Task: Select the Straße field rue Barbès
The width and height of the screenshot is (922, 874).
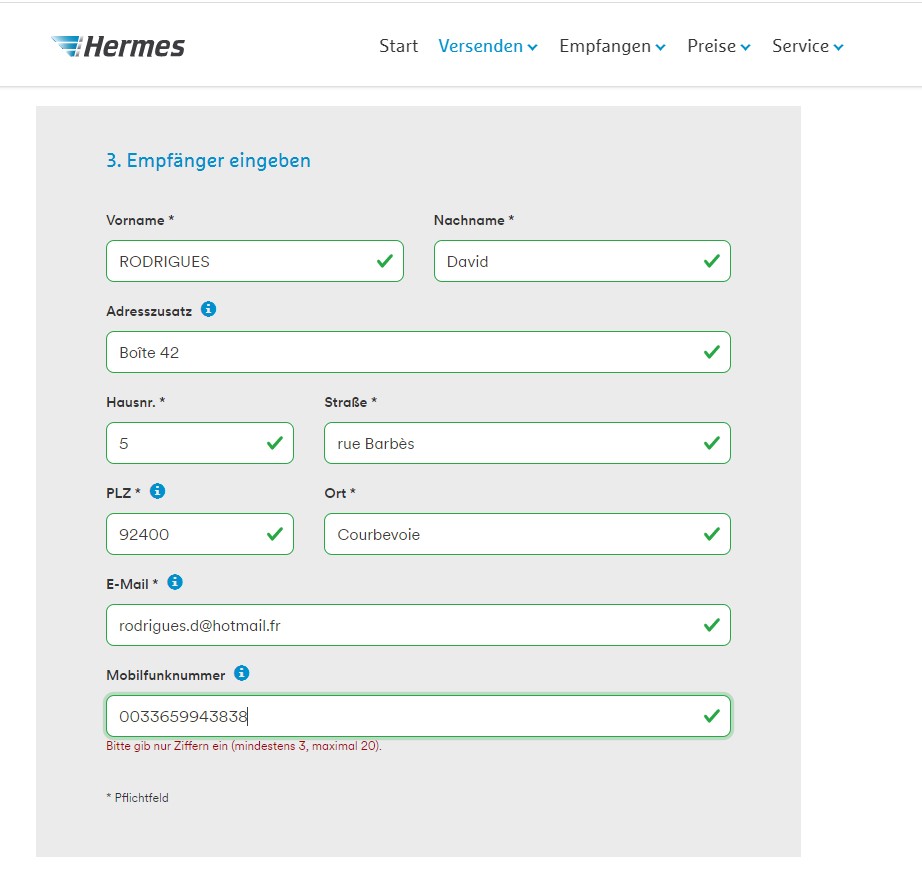Action: click(527, 443)
